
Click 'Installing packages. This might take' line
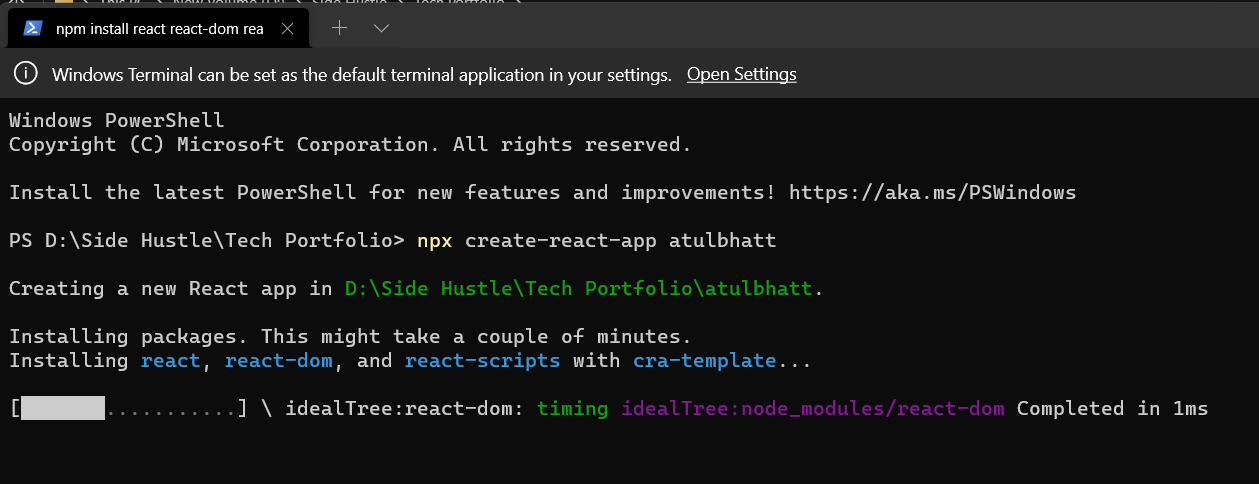tap(350, 336)
